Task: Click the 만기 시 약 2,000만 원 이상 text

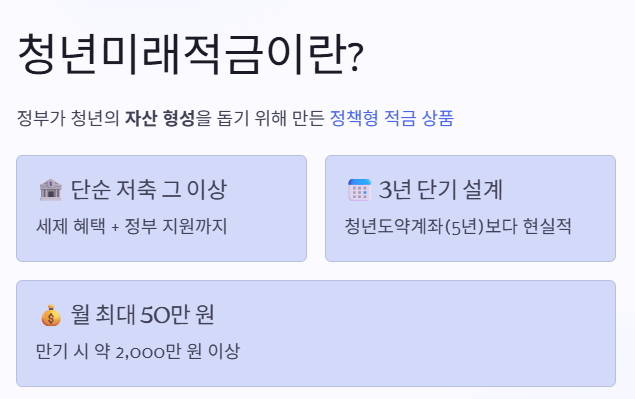Action: (138, 351)
